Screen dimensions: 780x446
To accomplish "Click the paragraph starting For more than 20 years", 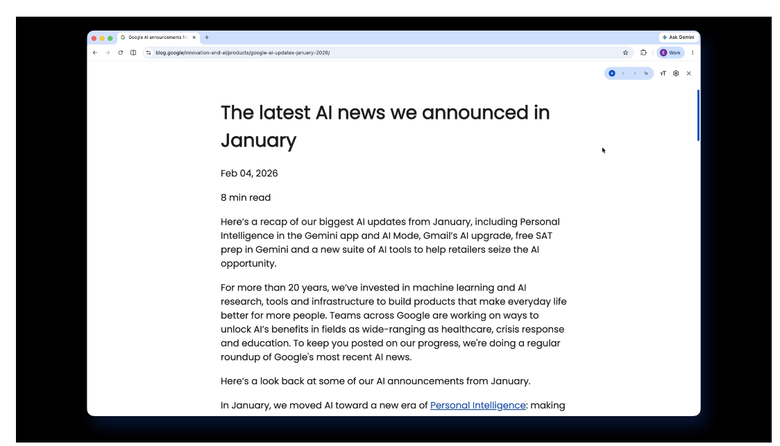I will pyautogui.click(x=393, y=322).
